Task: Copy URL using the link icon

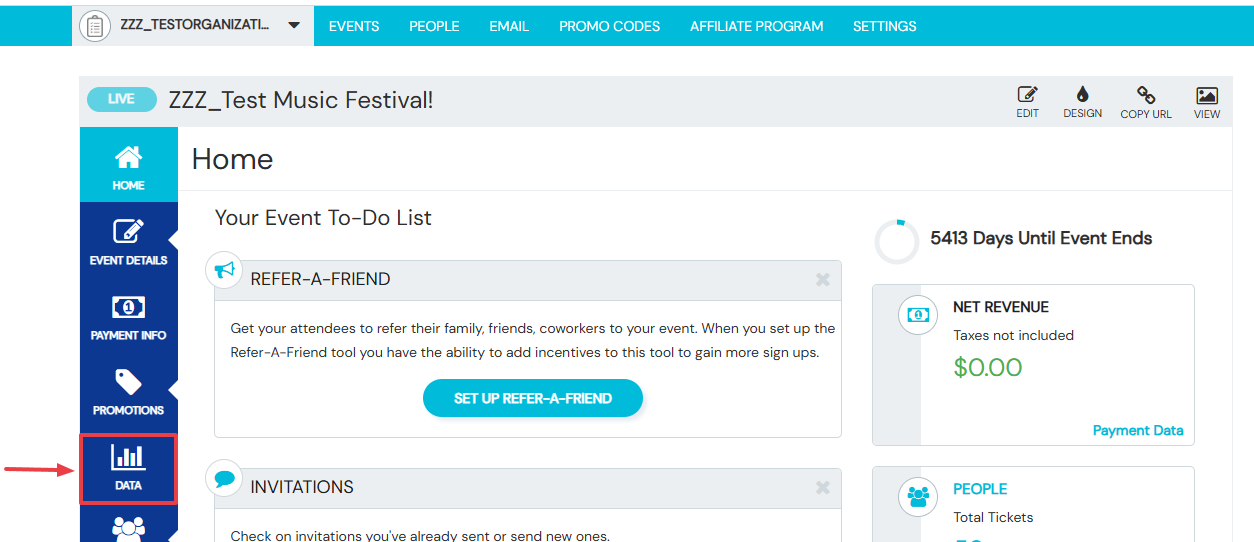Action: pos(1146,95)
